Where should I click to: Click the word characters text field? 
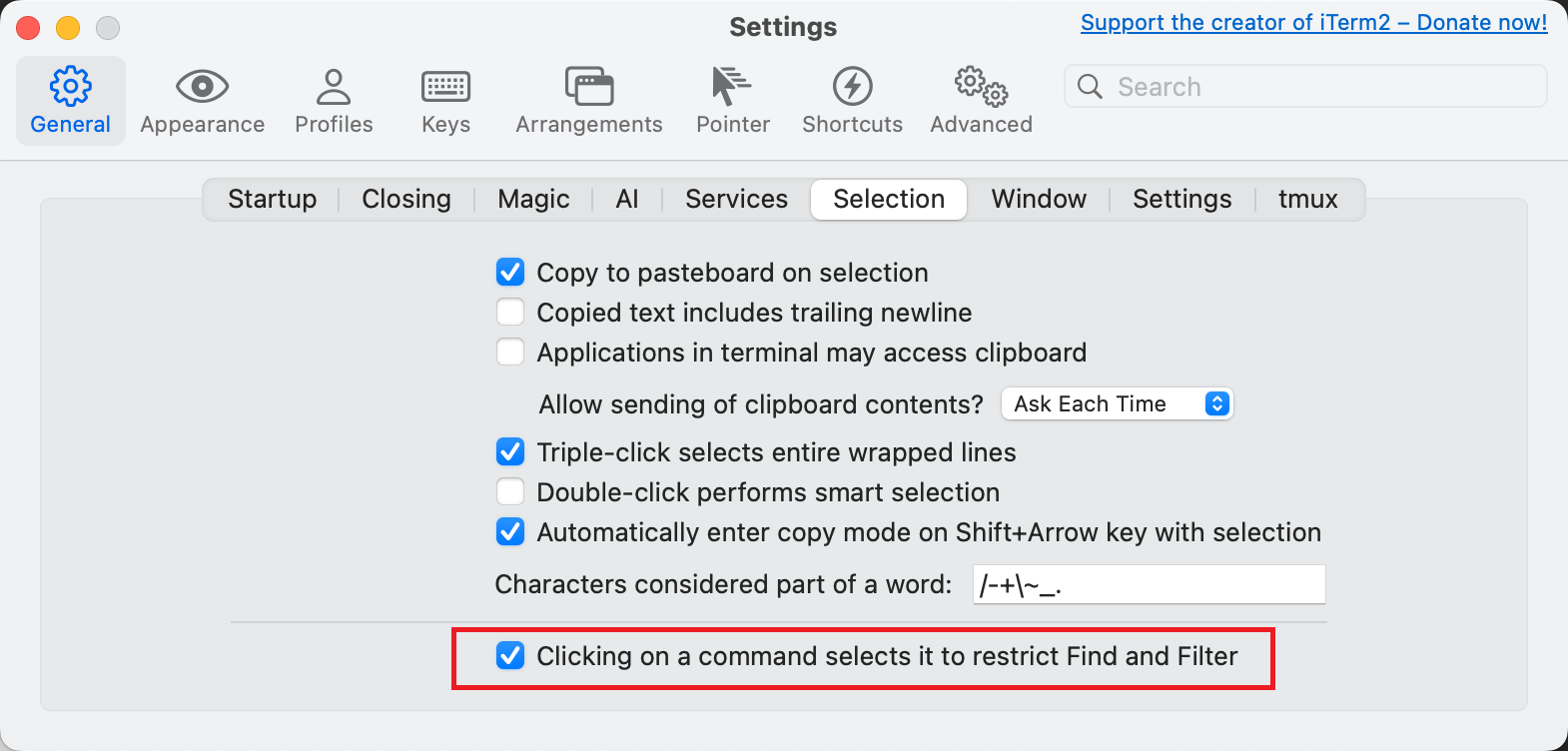(x=1150, y=584)
